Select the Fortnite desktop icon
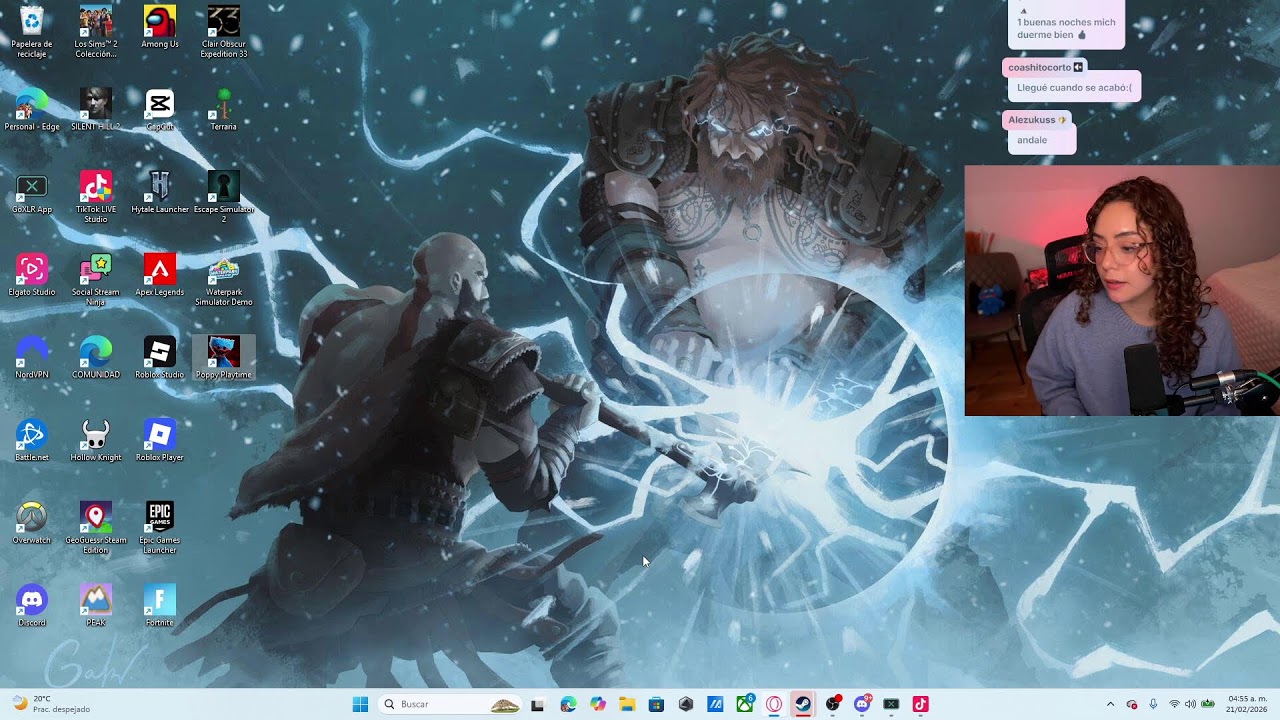Viewport: 1280px width, 720px height. 160,606
